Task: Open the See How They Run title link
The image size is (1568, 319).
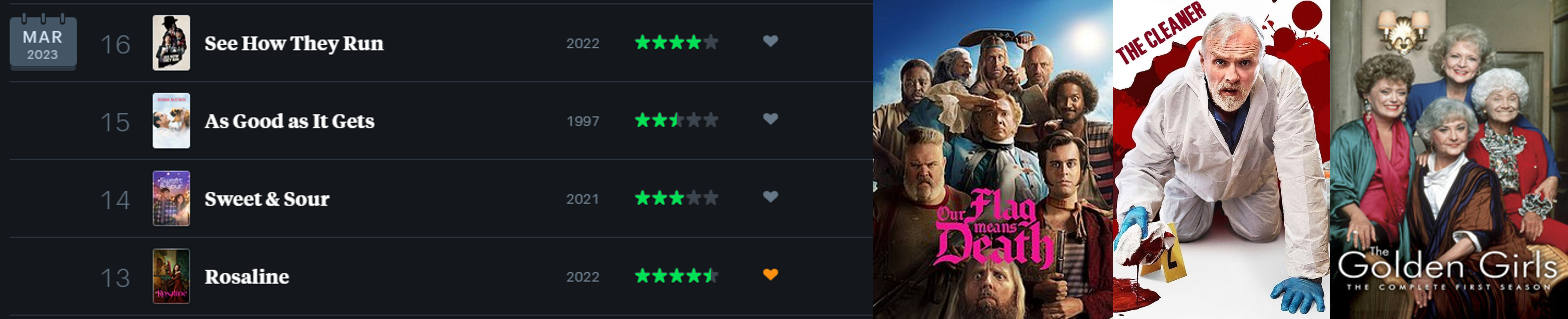Action: [x=294, y=44]
